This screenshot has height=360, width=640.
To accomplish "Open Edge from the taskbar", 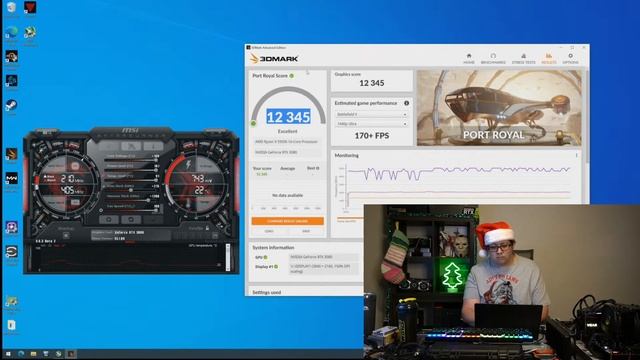I will point(21,354).
